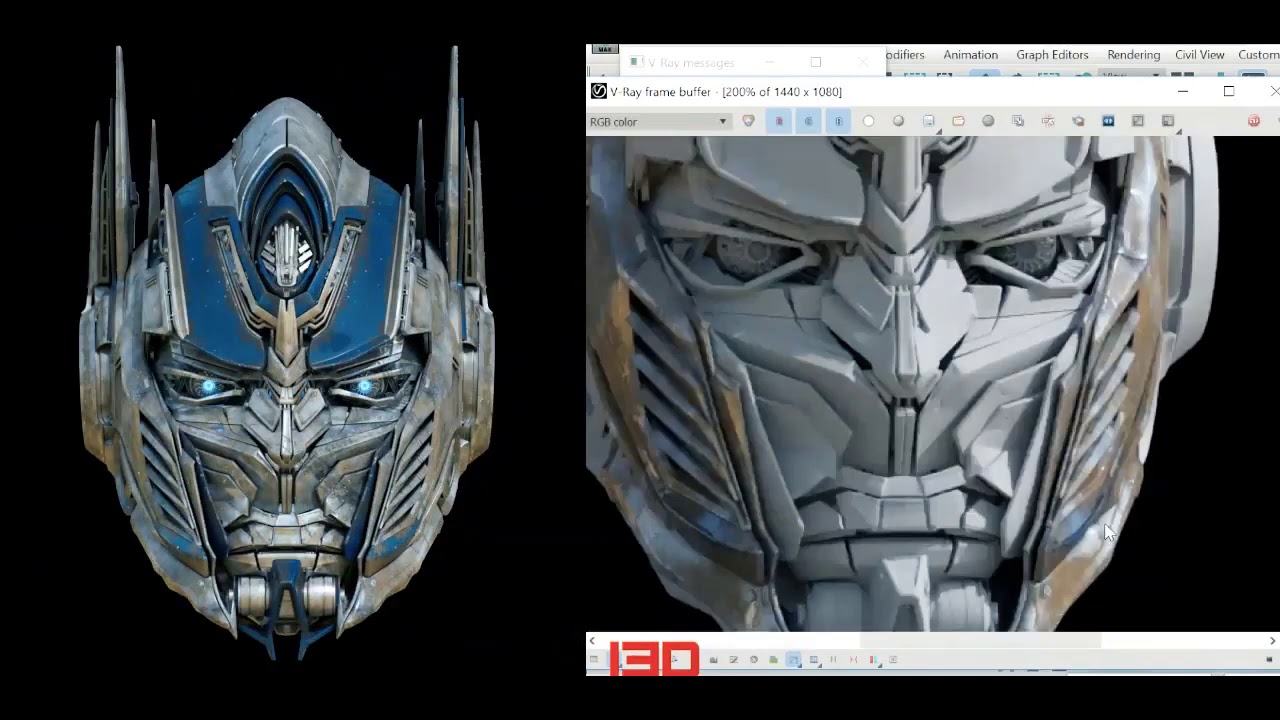
Task: Clear the frame buffer image
Action: pos(988,121)
